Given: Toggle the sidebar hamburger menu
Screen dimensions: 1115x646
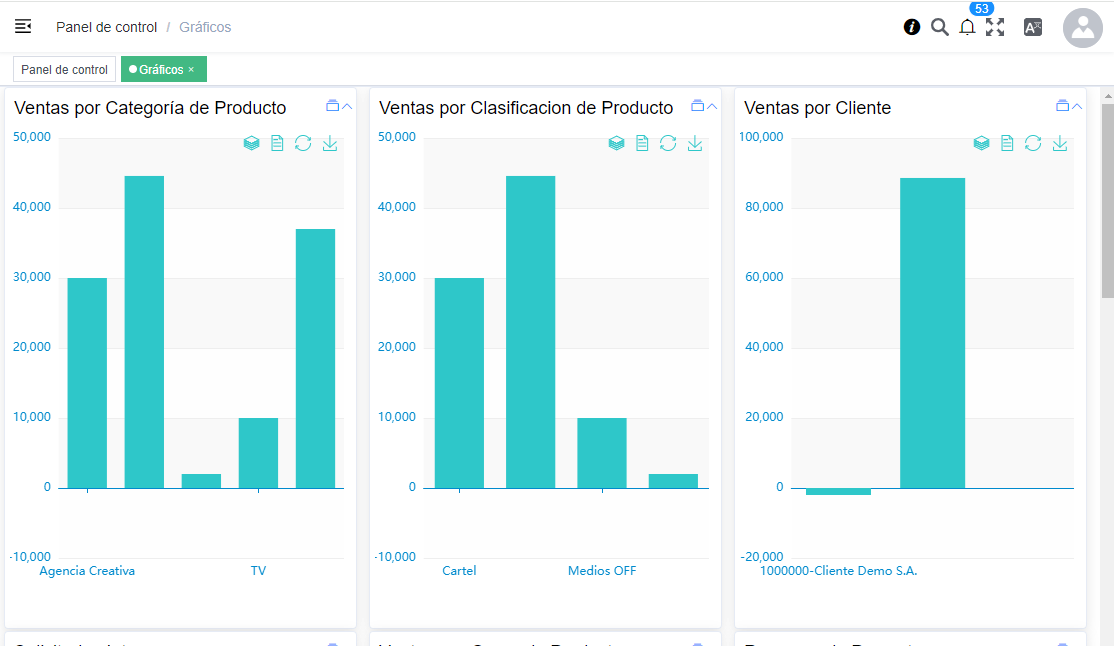Looking at the screenshot, I should [x=23, y=27].
